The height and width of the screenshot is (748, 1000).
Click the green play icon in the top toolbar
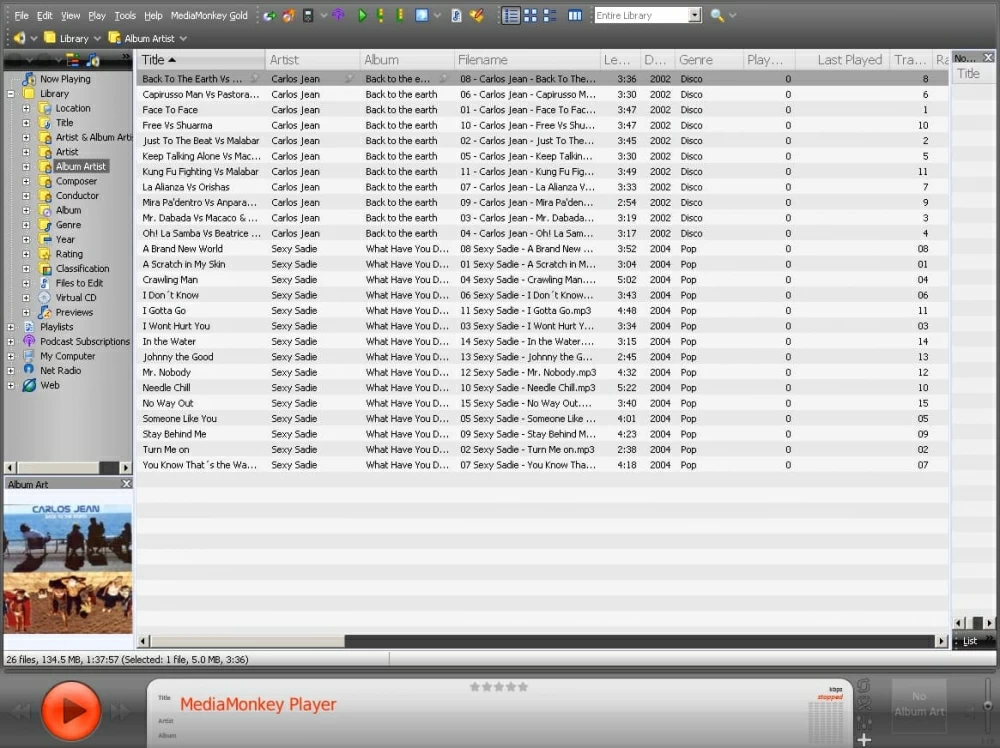[362, 15]
